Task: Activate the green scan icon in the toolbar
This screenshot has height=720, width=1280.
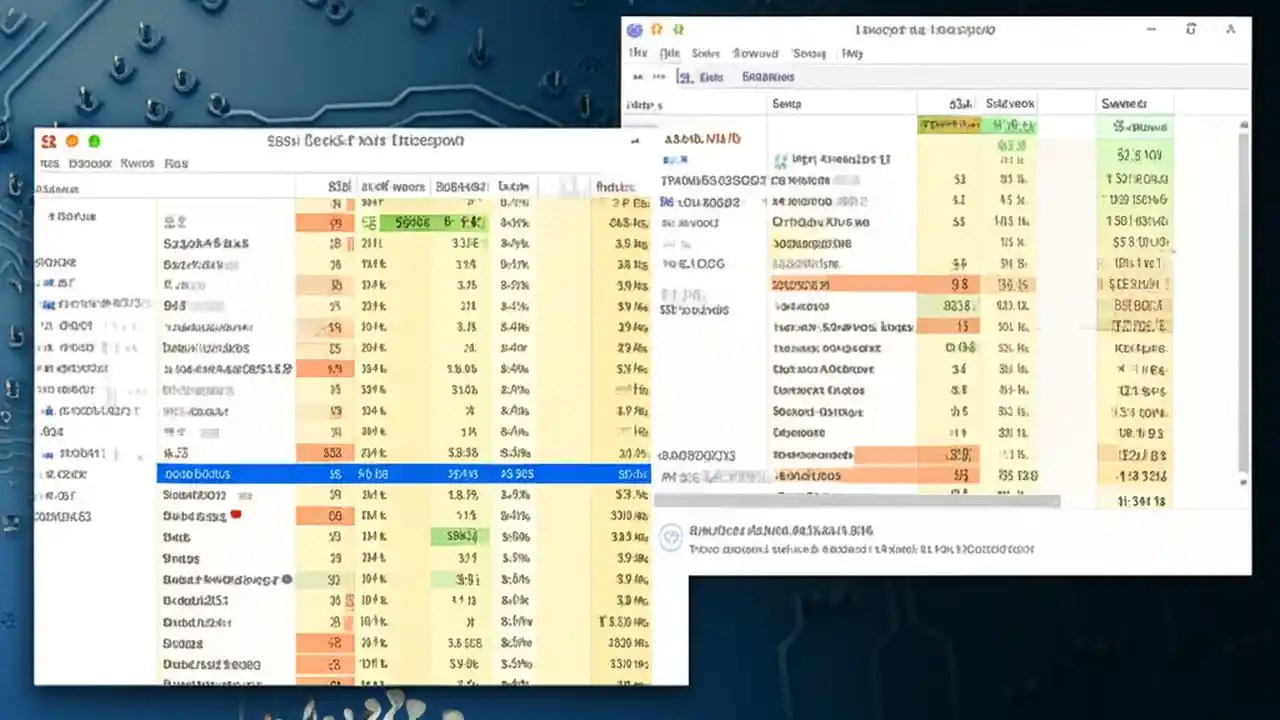Action: click(94, 141)
